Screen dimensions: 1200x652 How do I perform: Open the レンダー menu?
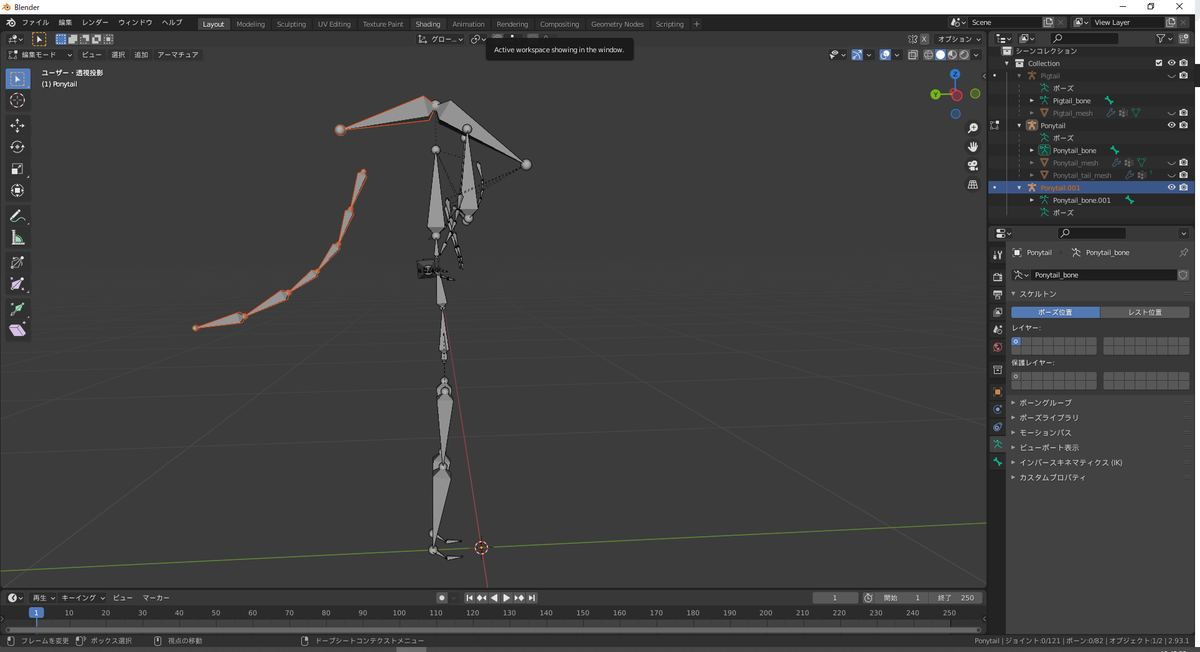click(95, 23)
